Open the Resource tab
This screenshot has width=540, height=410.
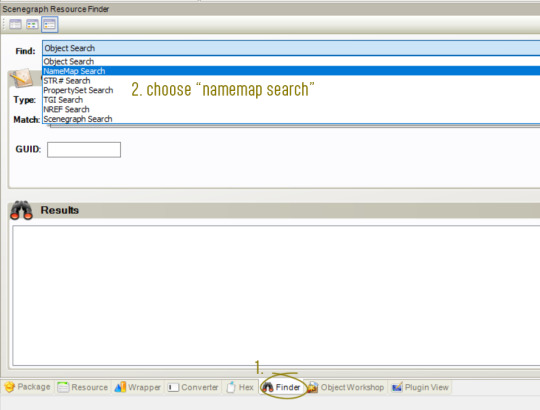click(83, 387)
